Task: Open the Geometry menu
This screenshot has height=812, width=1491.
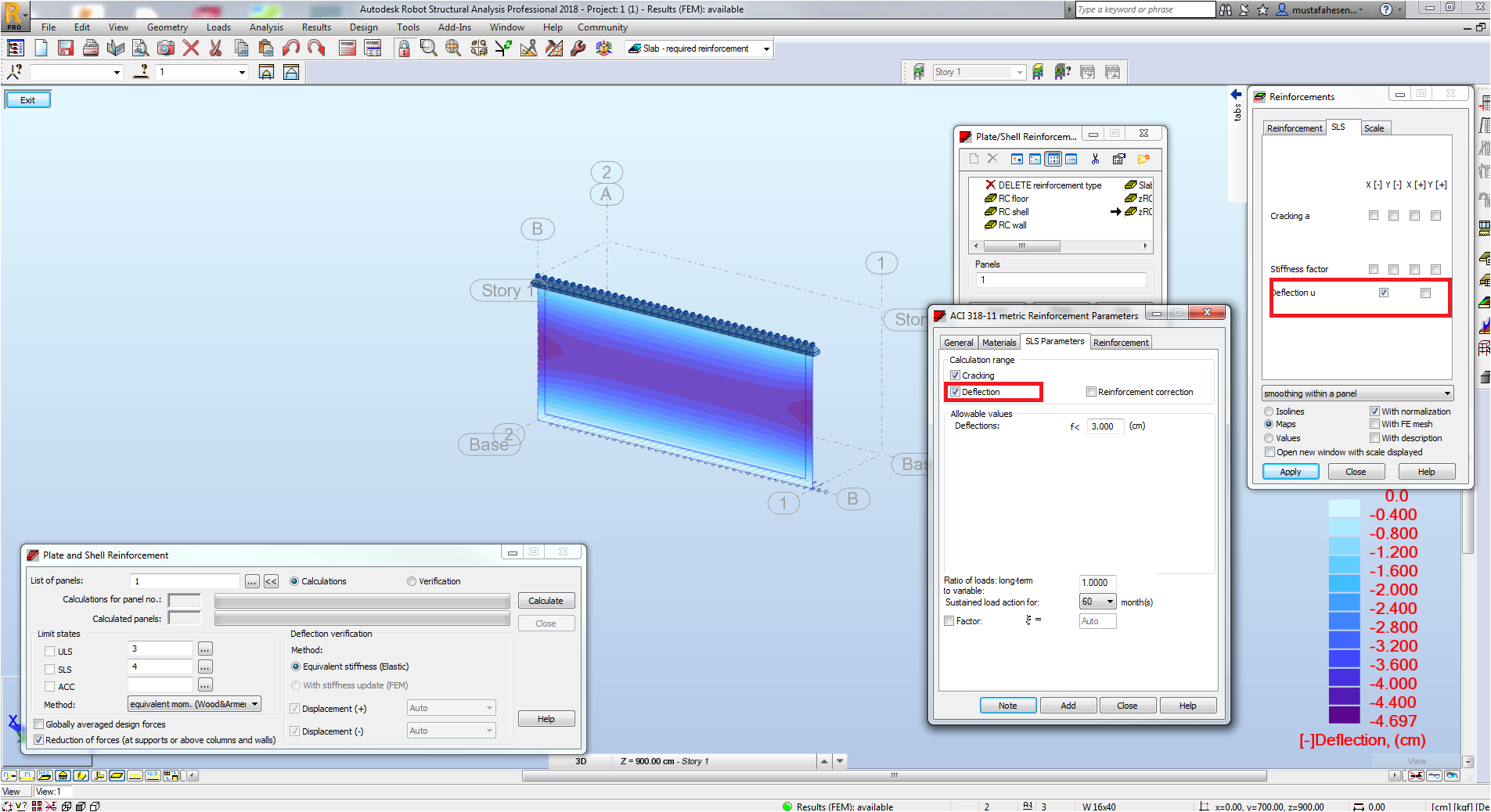Action: pos(167,27)
